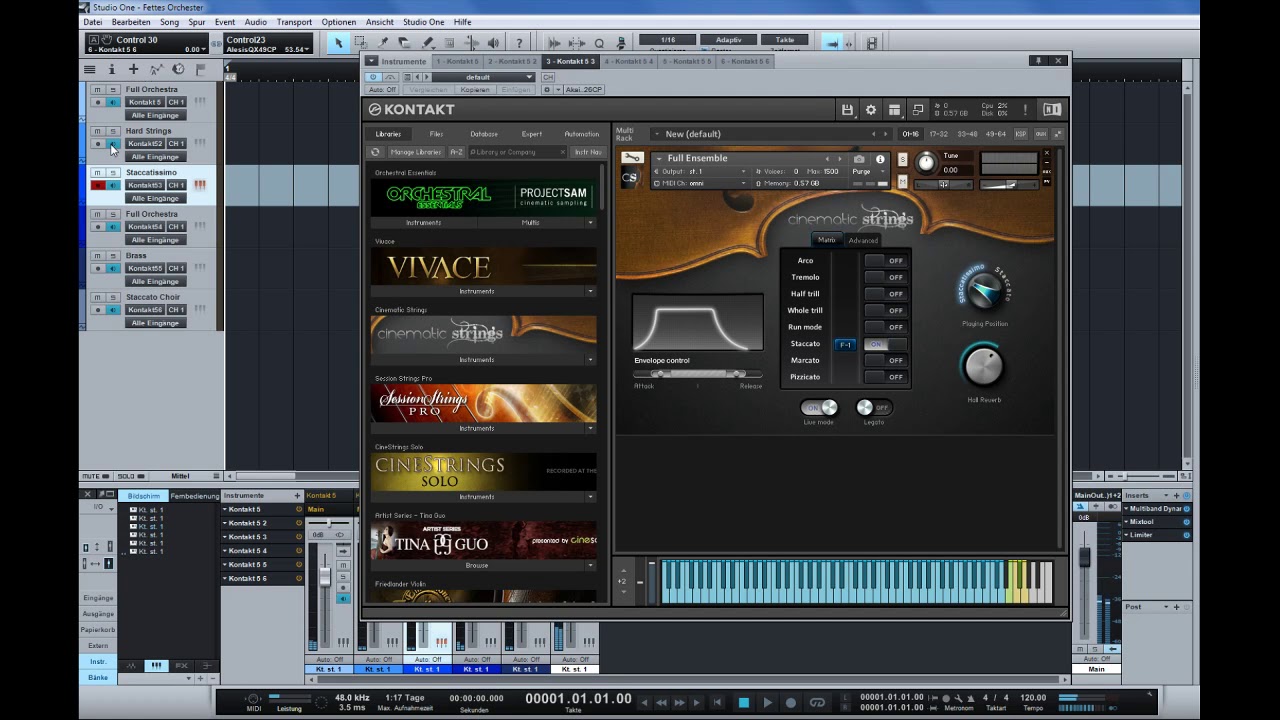Switch to plugin tab 4 - Kontakt 5 4
This screenshot has width=1280, height=720.
click(x=629, y=61)
